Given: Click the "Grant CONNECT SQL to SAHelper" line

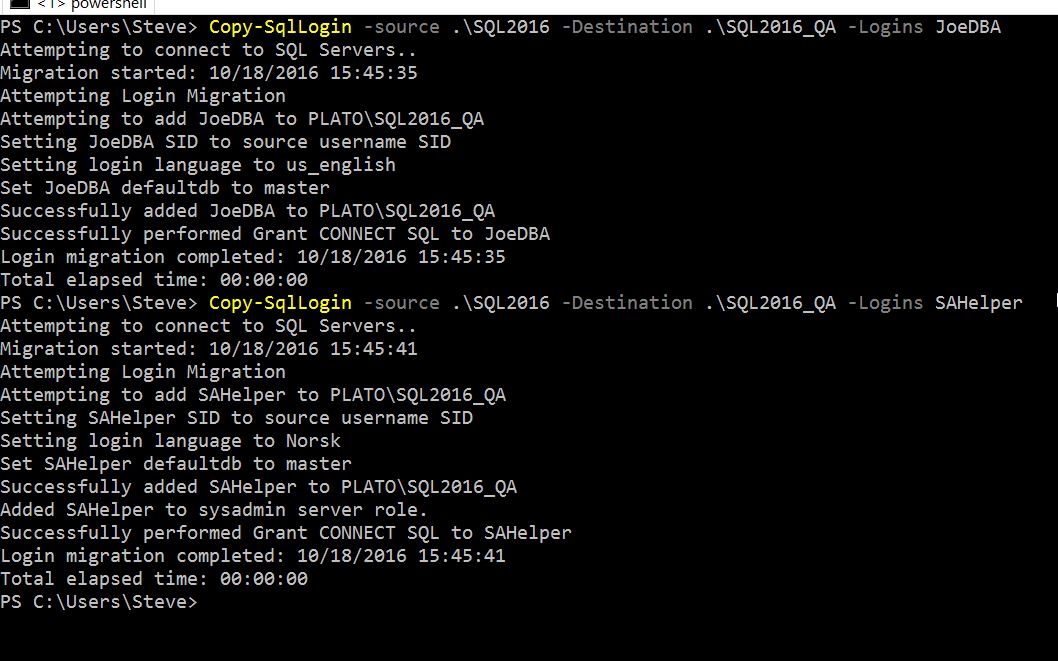Looking at the screenshot, I should pos(286,533).
